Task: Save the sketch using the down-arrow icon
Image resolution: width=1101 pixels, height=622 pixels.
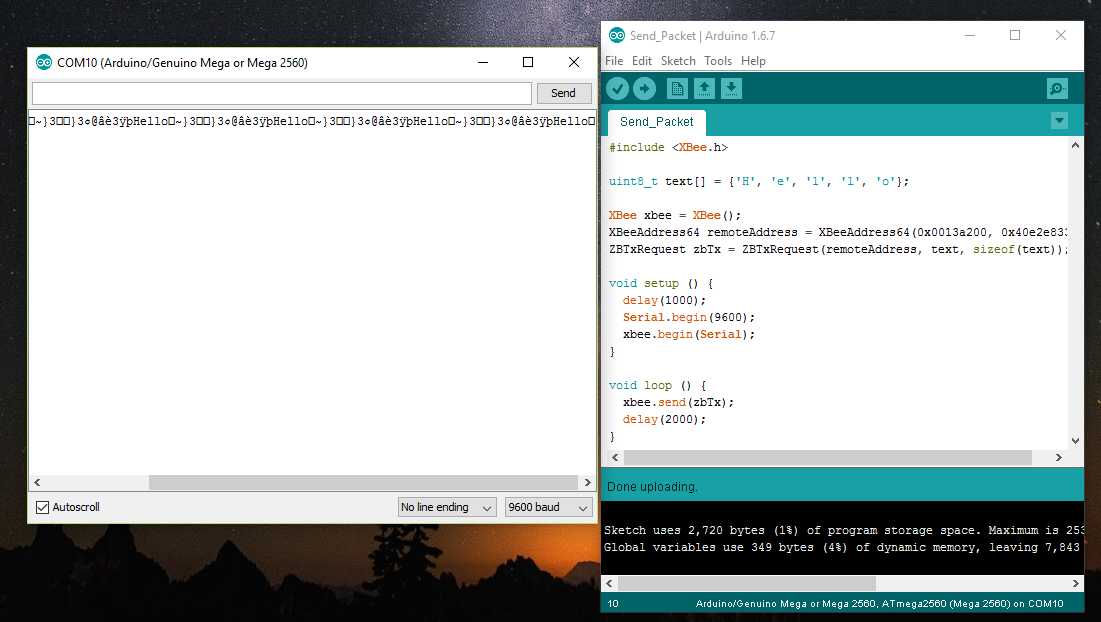Action: pyautogui.click(x=731, y=88)
